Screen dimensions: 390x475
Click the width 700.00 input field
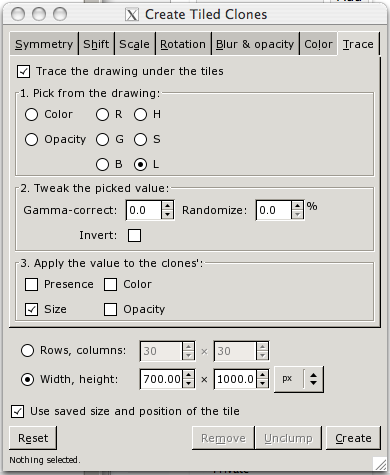(162, 379)
